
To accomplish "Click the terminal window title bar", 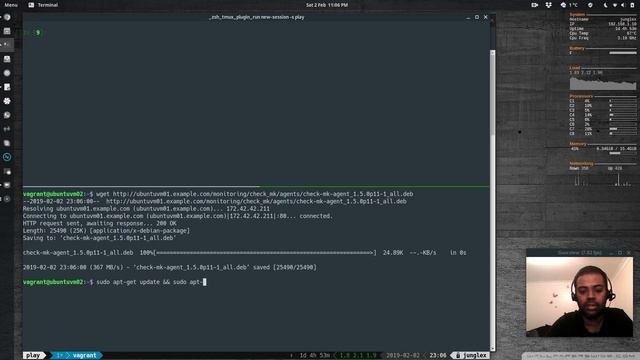I will pyautogui.click(x=256, y=17).
